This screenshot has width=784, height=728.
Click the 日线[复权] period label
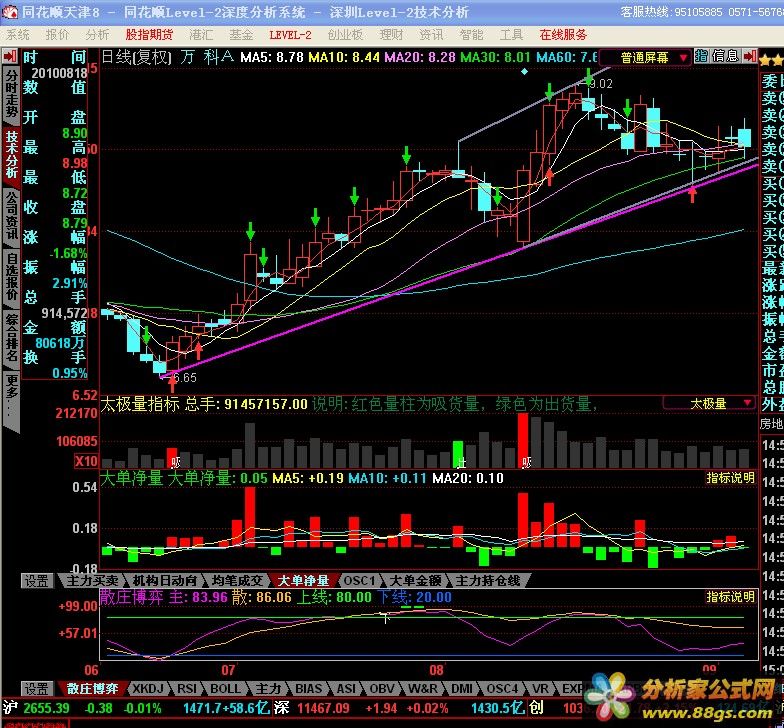136,57
